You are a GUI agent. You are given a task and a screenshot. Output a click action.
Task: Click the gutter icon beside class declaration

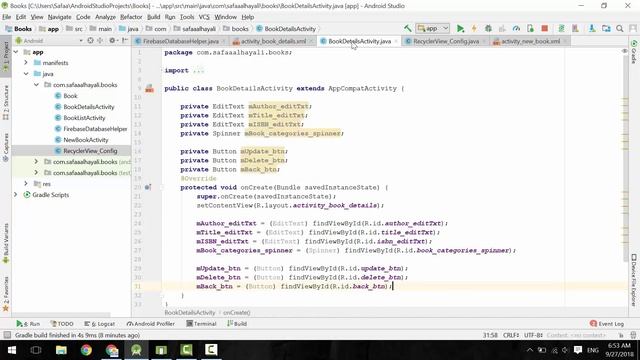coord(149,88)
